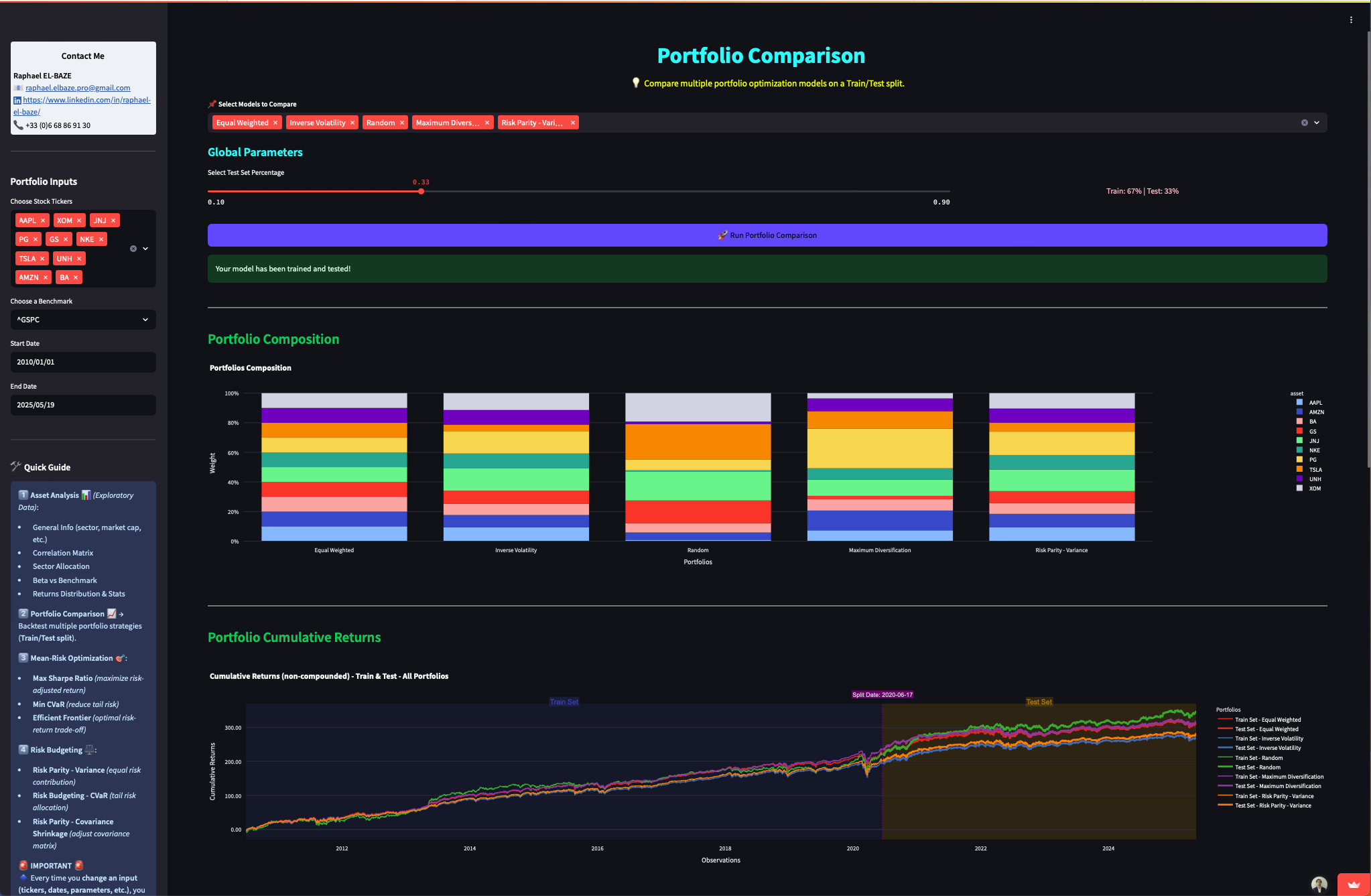Click the email icon next to the contact address
The image size is (1371, 896).
[x=17, y=87]
